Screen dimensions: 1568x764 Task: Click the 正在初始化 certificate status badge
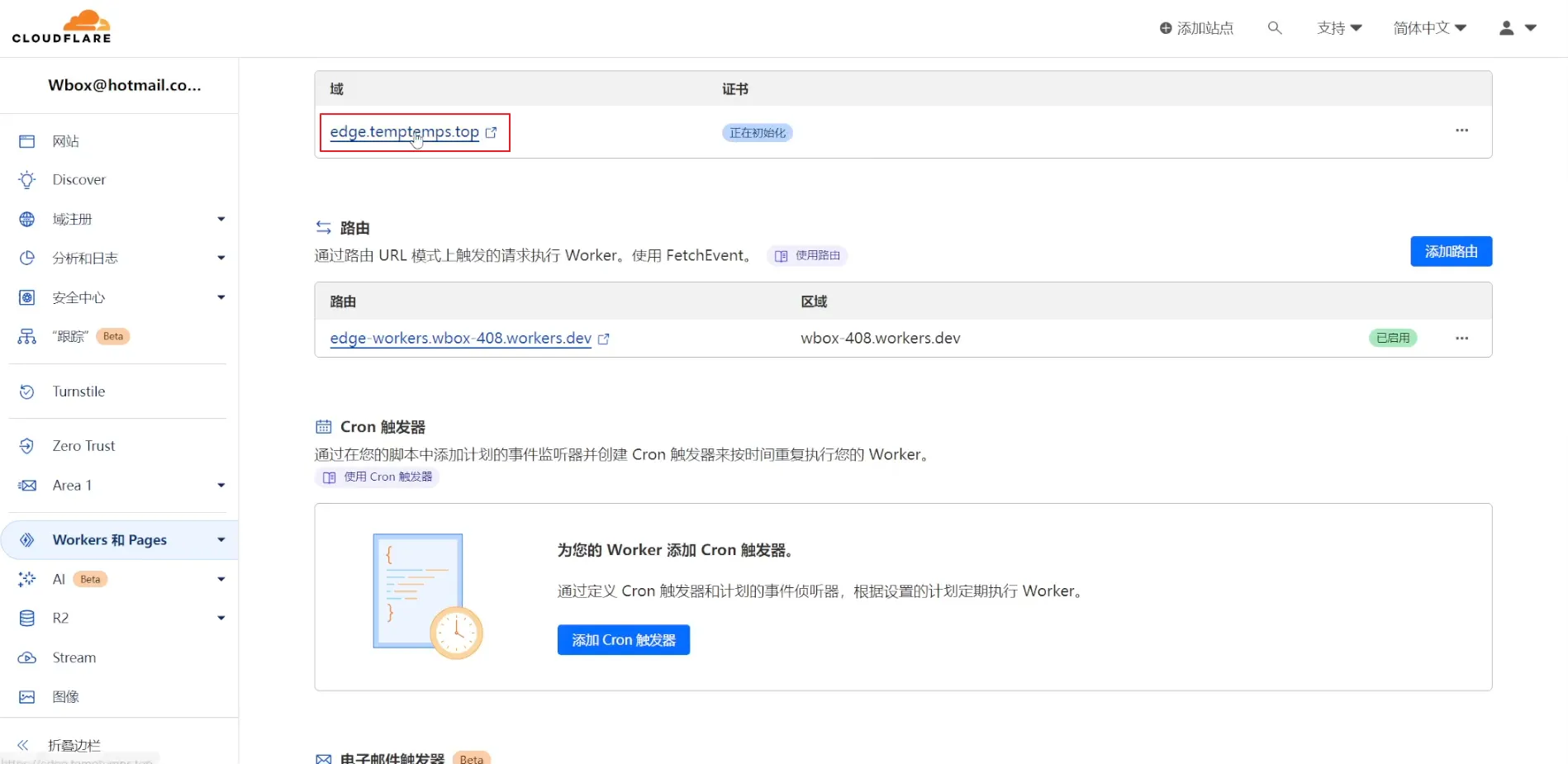pyautogui.click(x=758, y=133)
